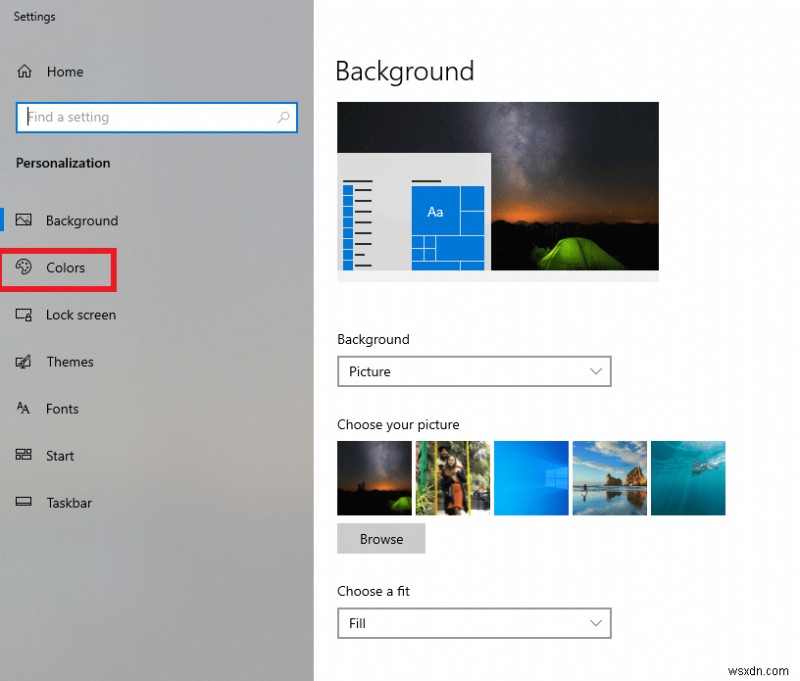Click the Lock screen monitor icon
The width and height of the screenshot is (800, 681).
(23, 315)
